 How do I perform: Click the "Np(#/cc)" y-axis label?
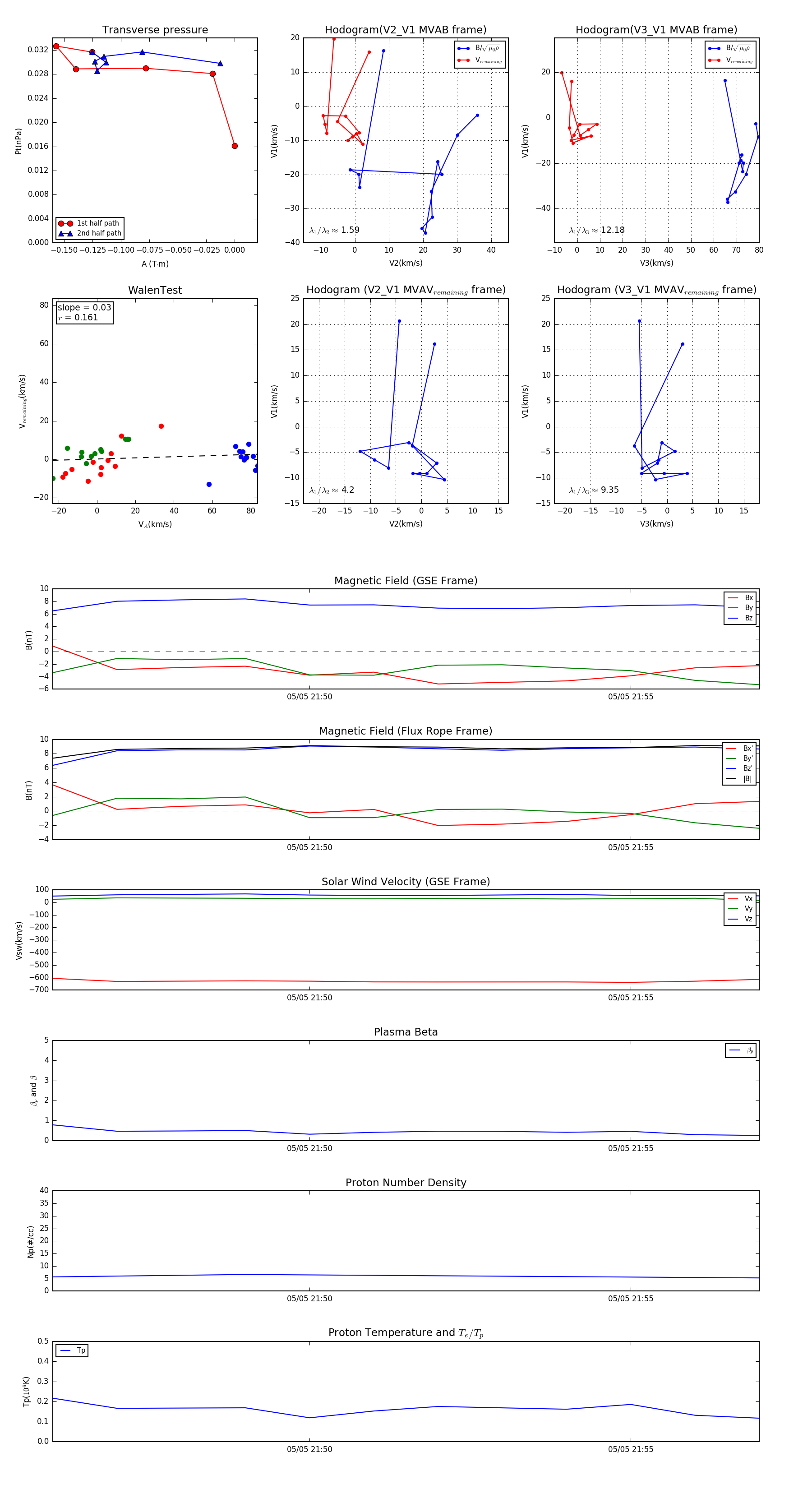coord(31,1241)
